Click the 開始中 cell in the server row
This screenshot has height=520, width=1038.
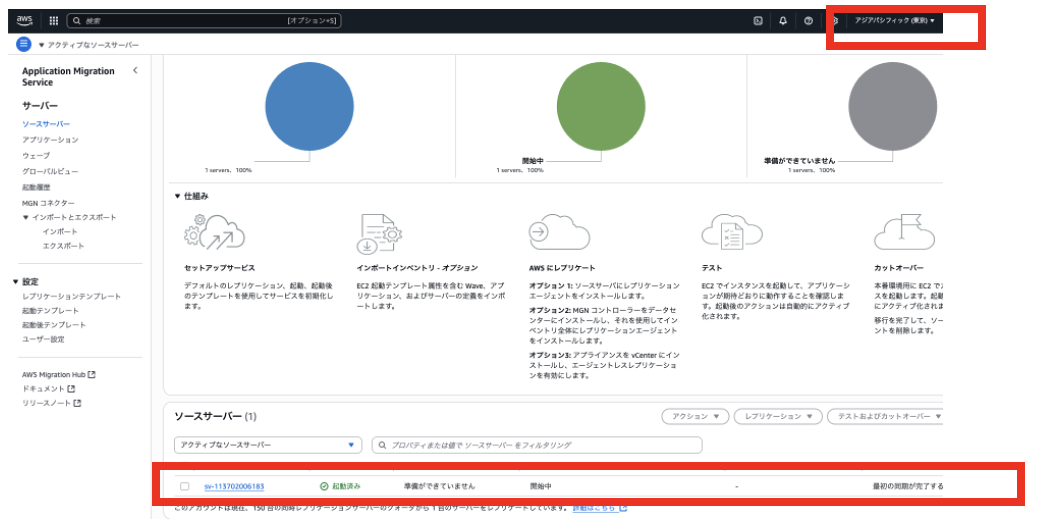click(x=541, y=486)
